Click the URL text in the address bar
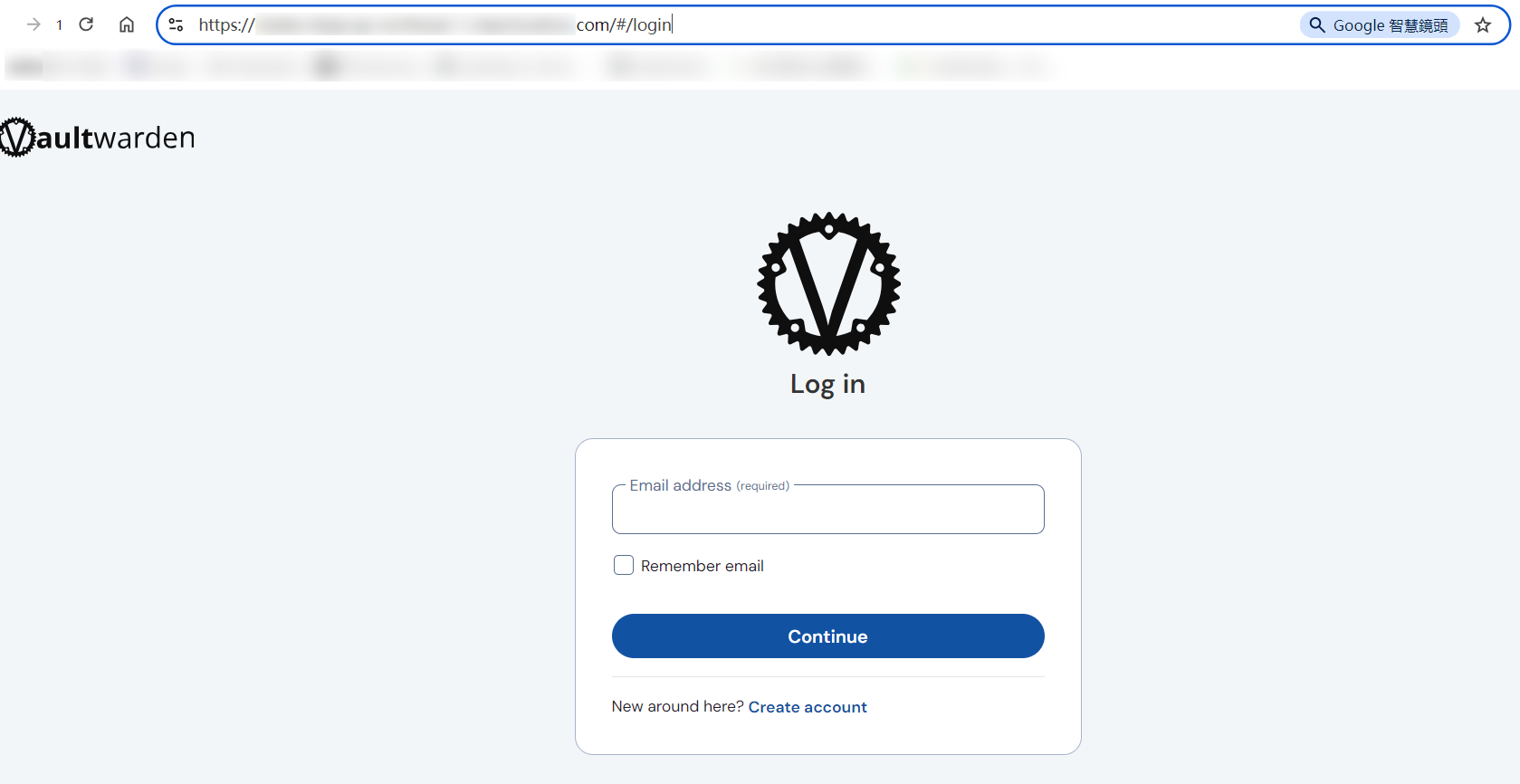 pyautogui.click(x=435, y=25)
